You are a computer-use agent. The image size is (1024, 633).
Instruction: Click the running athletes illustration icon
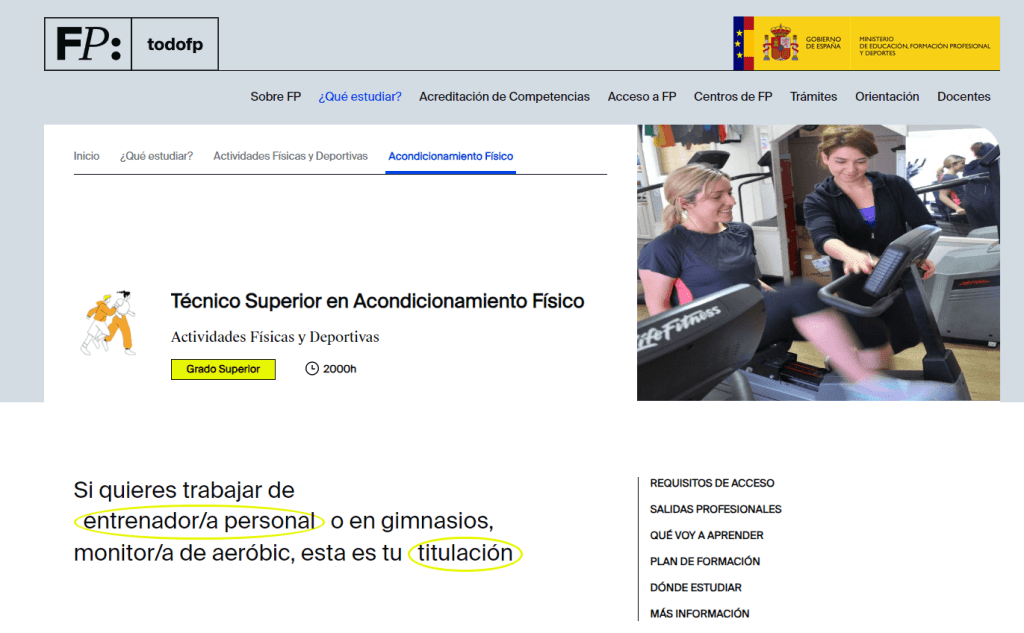[108, 323]
